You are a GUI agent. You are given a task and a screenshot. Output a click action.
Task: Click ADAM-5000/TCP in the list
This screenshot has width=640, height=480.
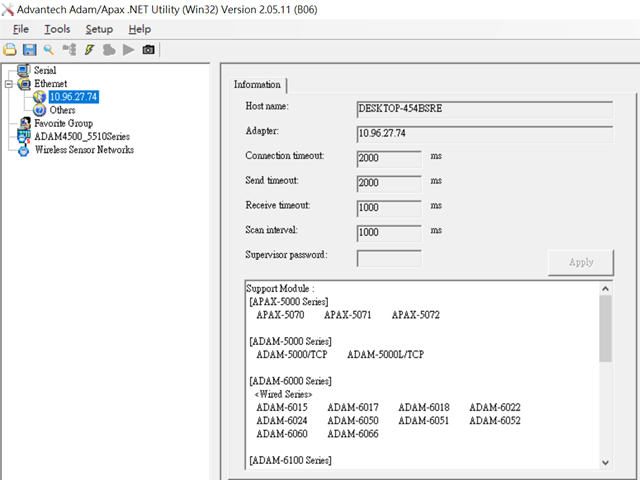[291, 354]
